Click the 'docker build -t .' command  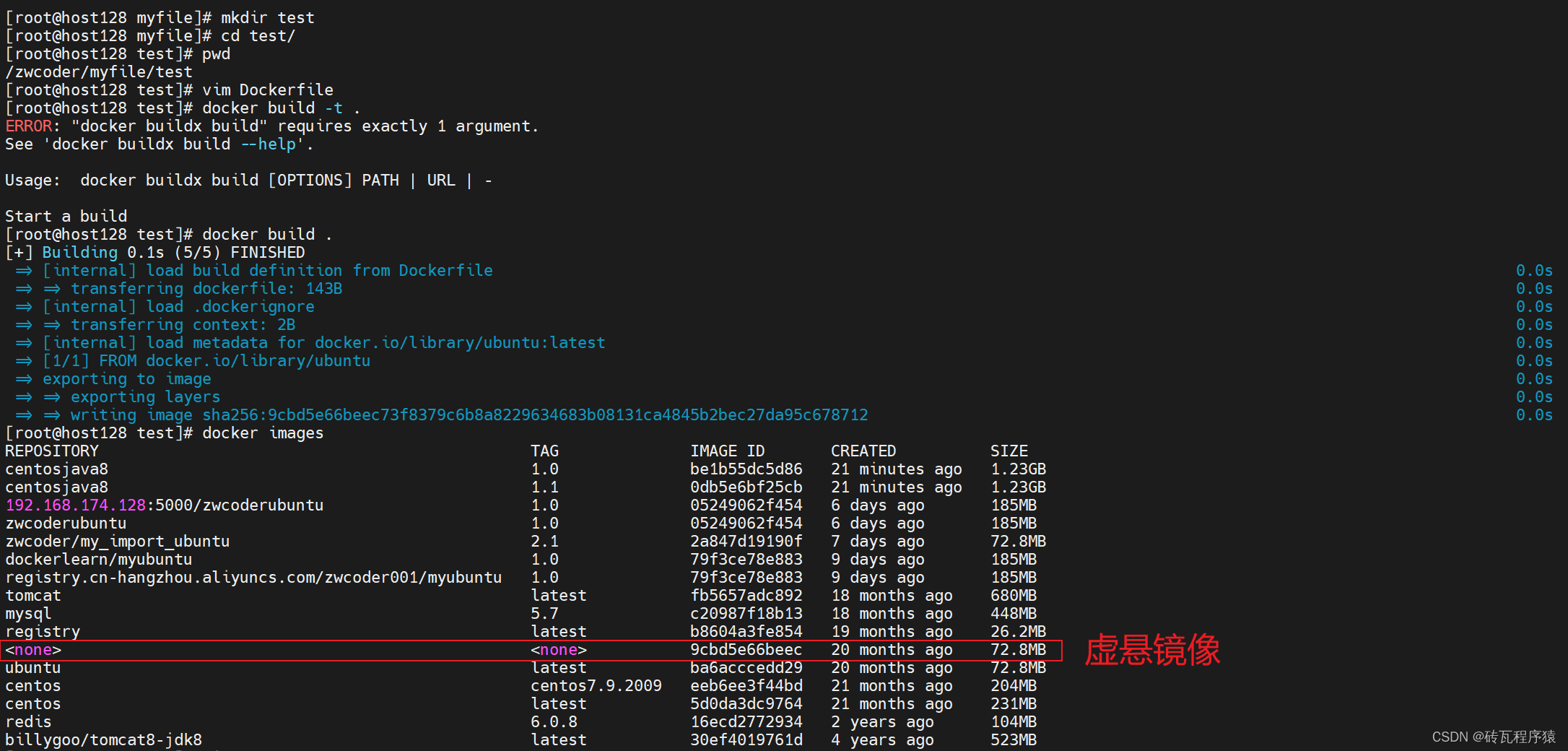pyautogui.click(x=282, y=108)
